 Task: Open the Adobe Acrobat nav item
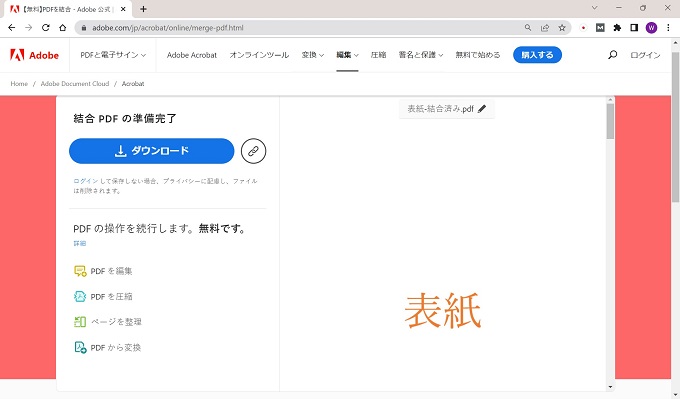[192, 55]
